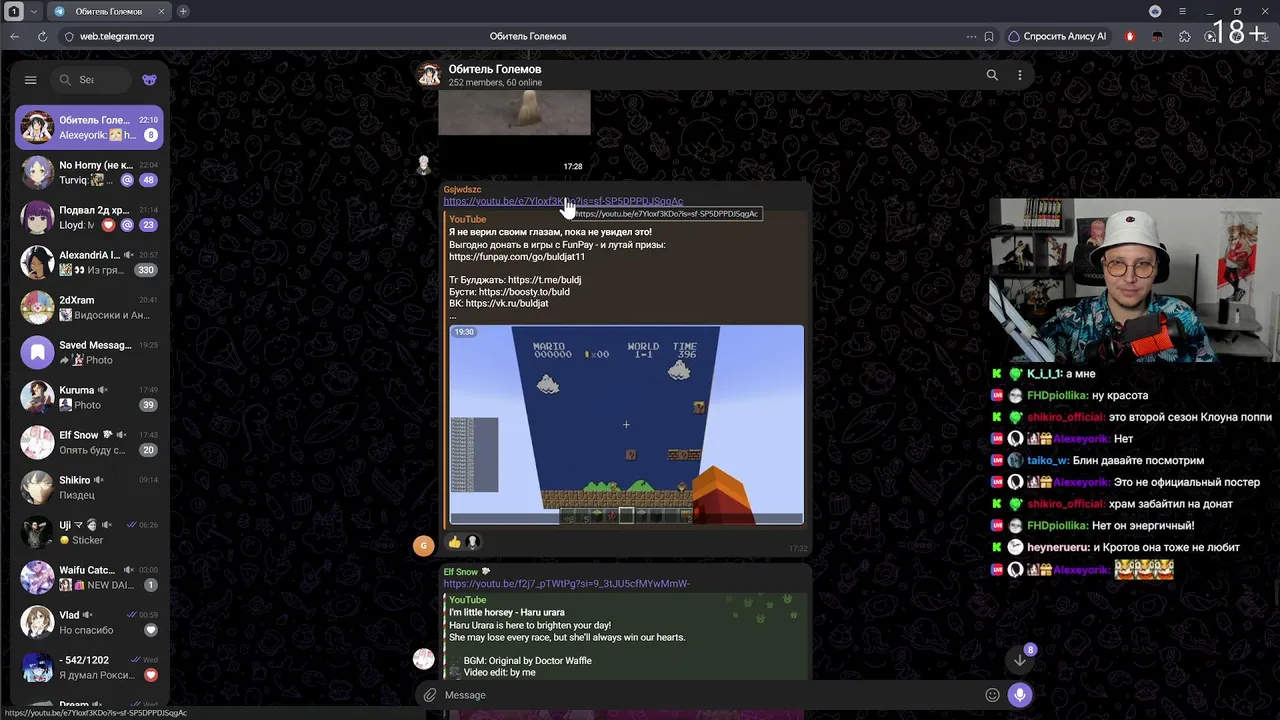This screenshot has width=1280, height=720.
Task: Open the Shikiro chat
Action: pos(90,488)
